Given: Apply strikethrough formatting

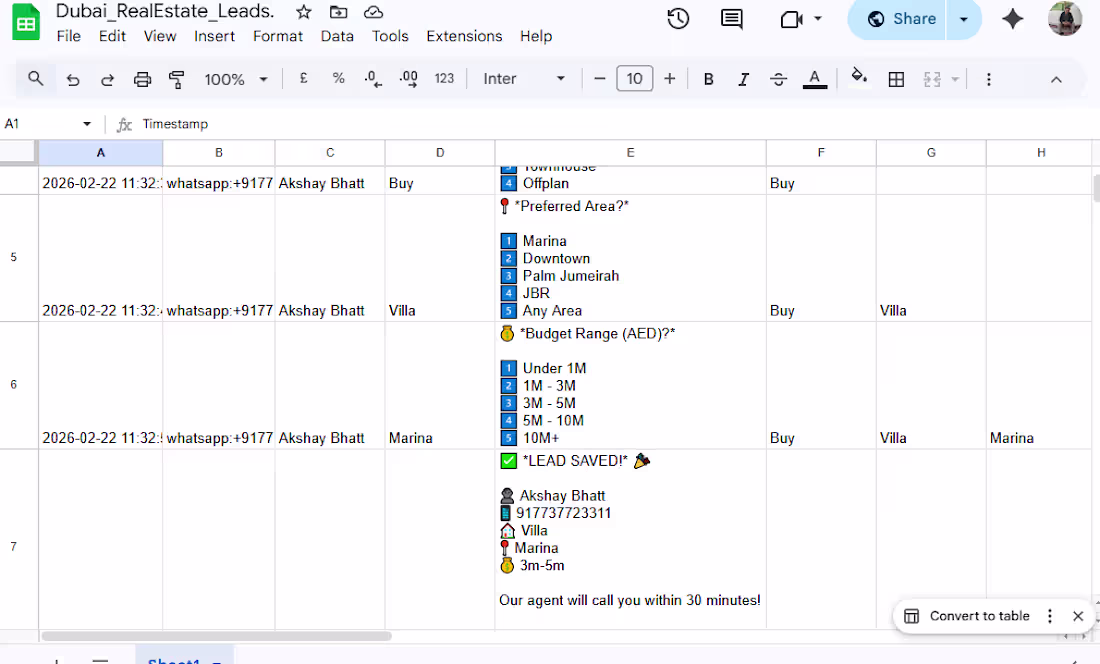Looking at the screenshot, I should pos(778,78).
